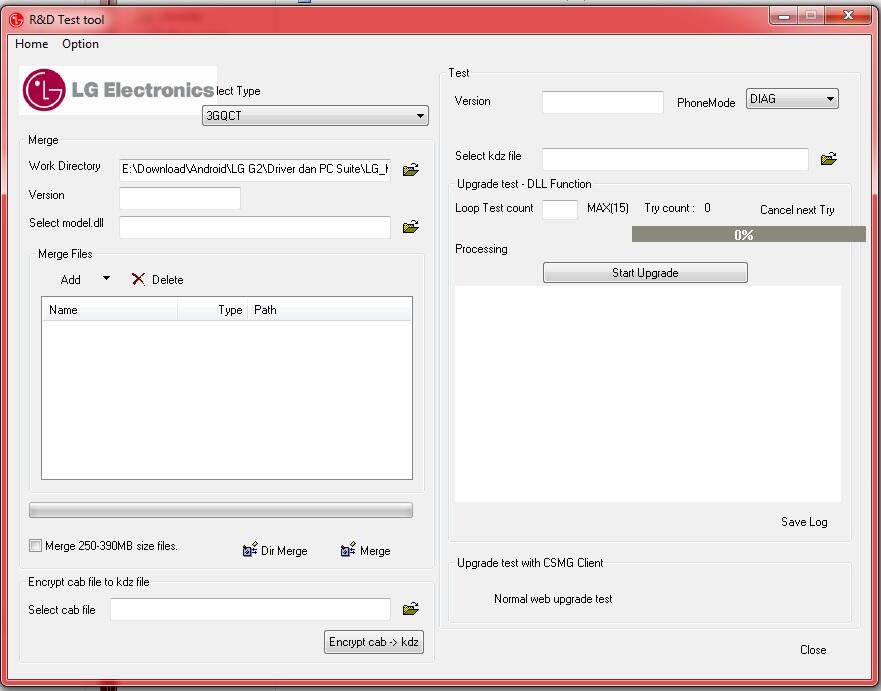Close the window via red X button
Screen dimensions: 881x691
(x=848, y=15)
